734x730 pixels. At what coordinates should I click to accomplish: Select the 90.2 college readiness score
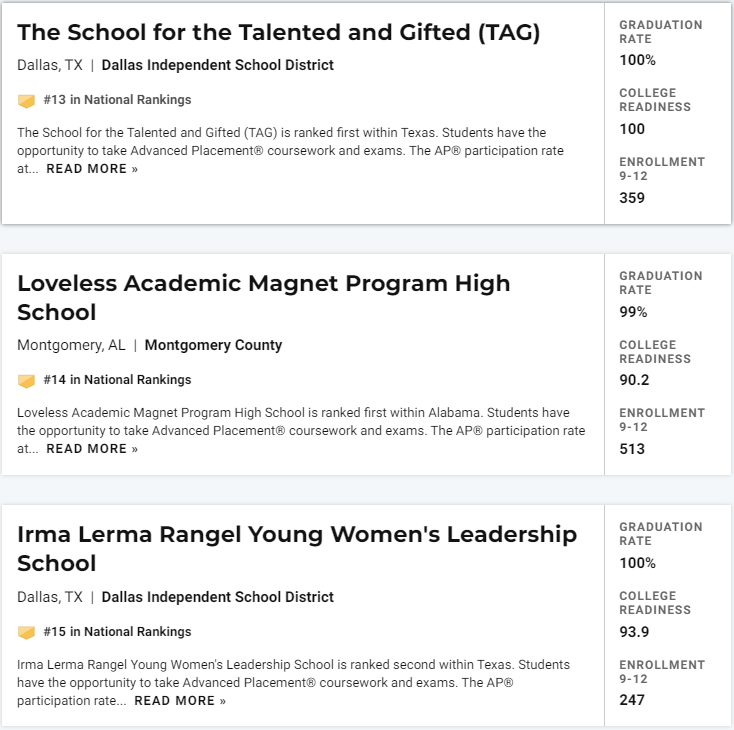tap(634, 380)
